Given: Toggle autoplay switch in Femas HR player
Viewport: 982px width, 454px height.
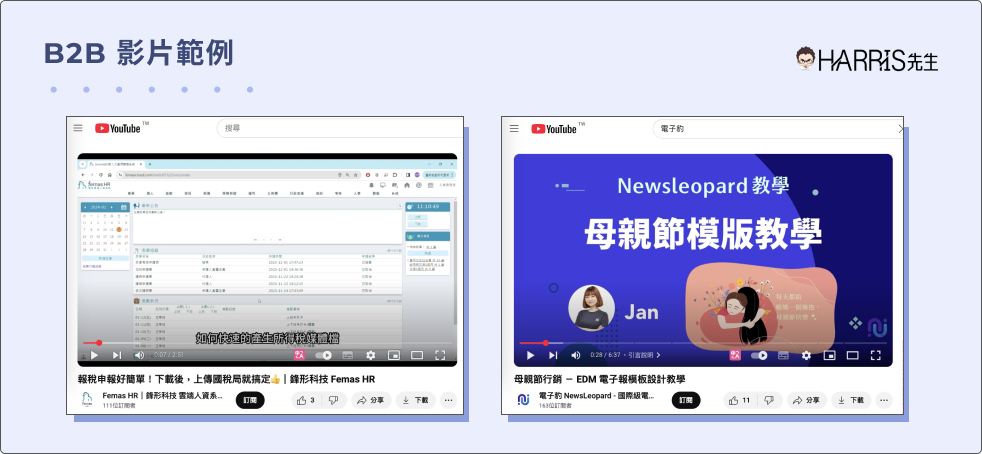Looking at the screenshot, I should click(x=323, y=355).
